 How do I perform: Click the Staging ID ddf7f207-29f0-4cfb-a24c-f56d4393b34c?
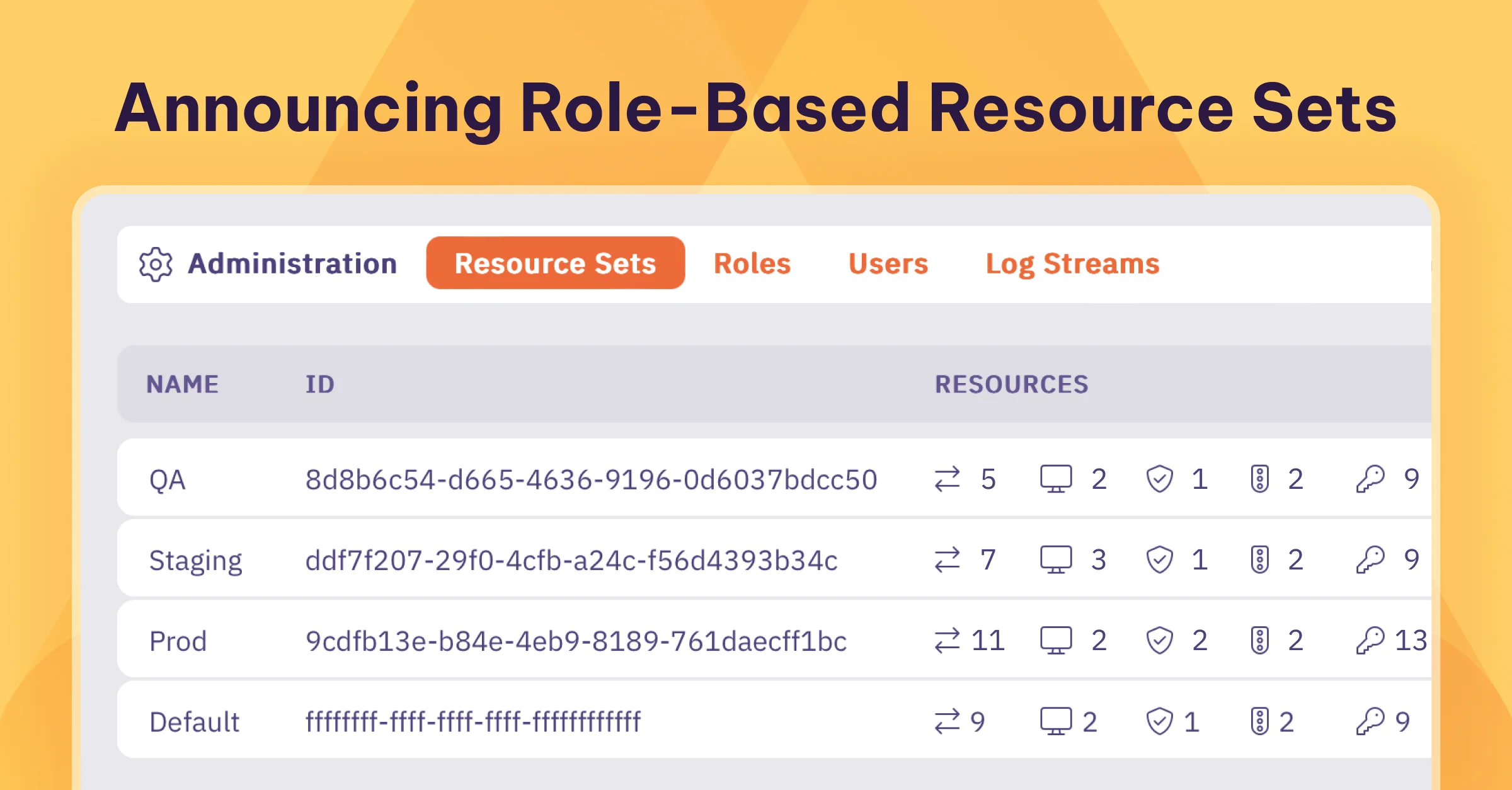click(x=571, y=561)
